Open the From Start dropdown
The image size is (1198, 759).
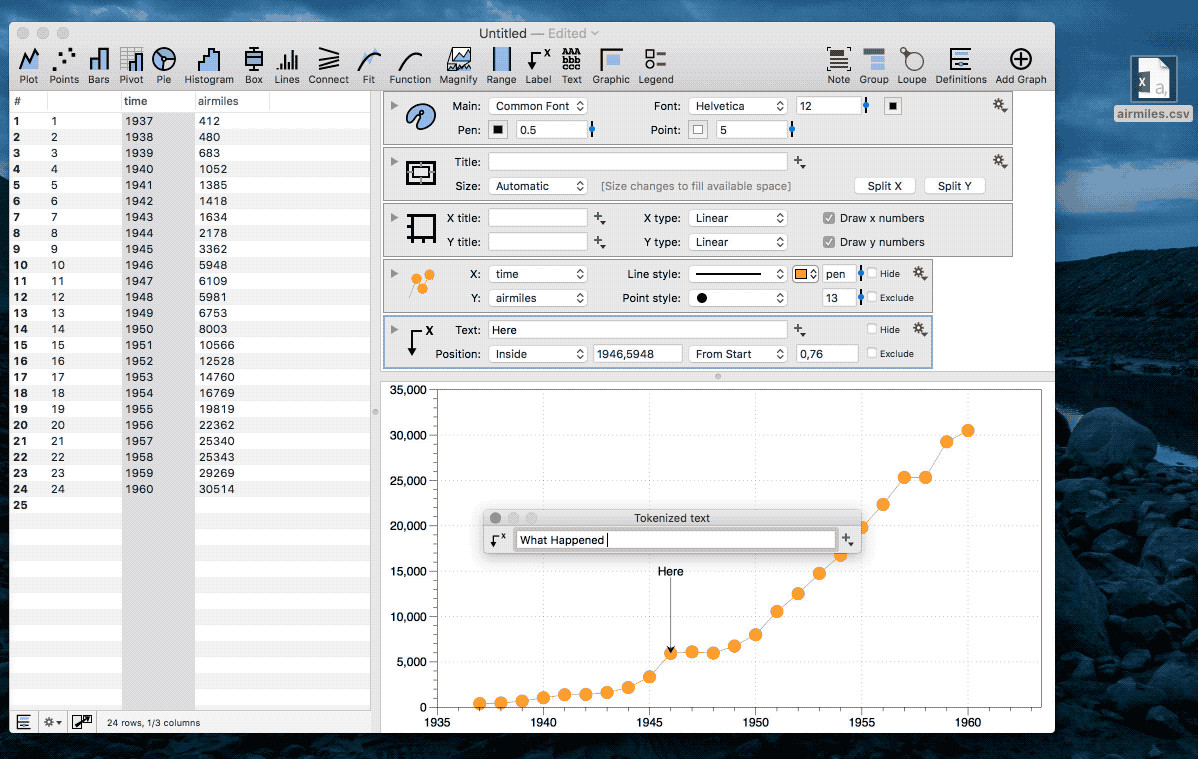pos(738,354)
